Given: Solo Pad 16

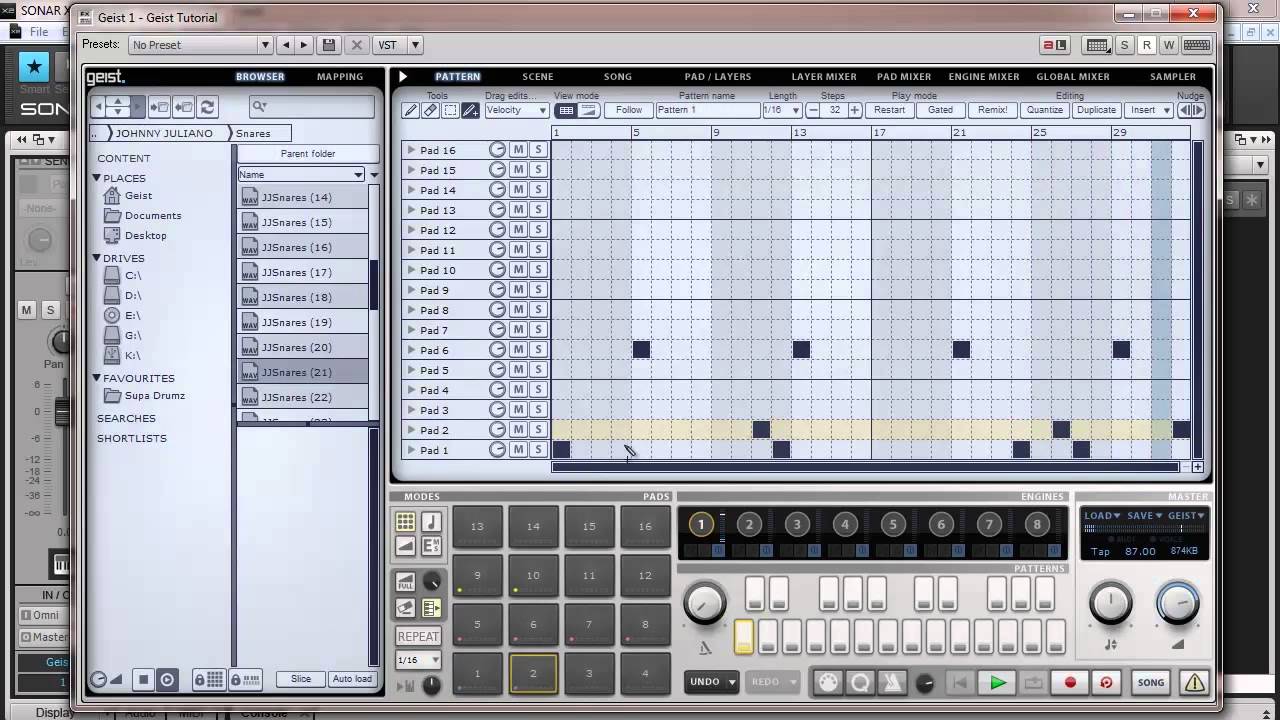Looking at the screenshot, I should click(x=538, y=150).
